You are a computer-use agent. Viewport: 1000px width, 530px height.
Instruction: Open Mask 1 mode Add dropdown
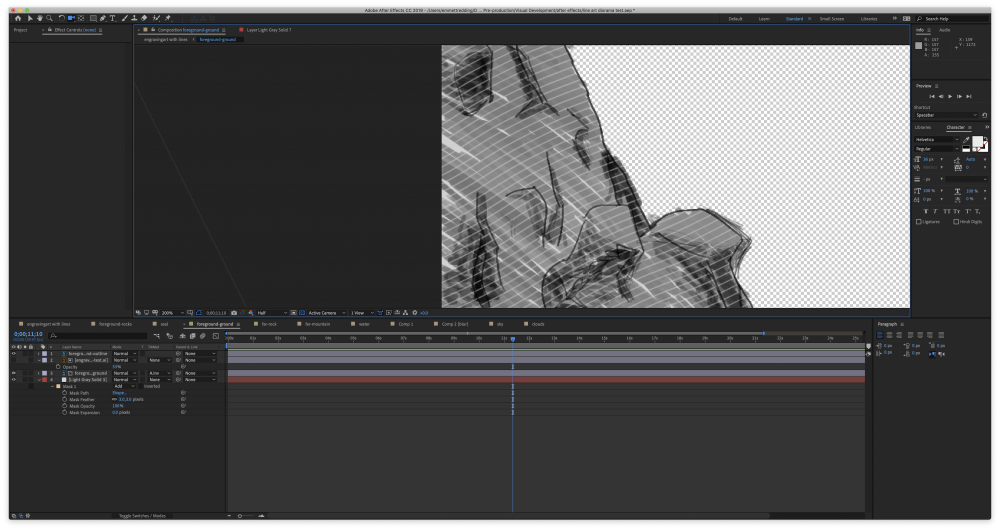124,386
